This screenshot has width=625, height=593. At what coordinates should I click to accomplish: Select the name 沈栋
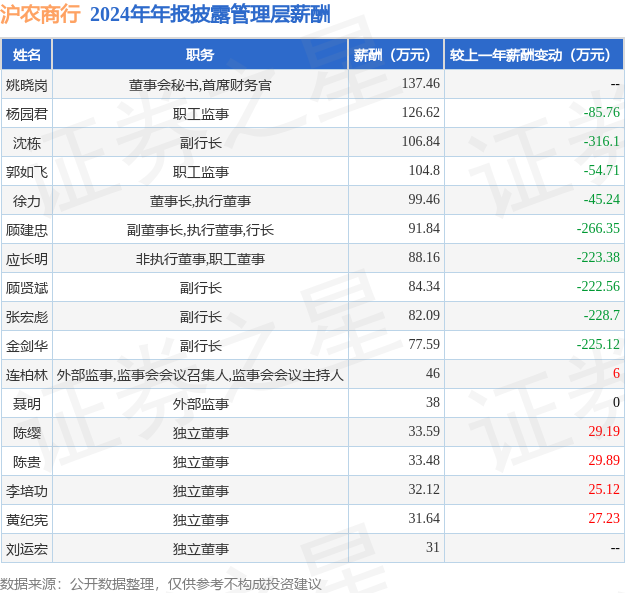[27, 143]
